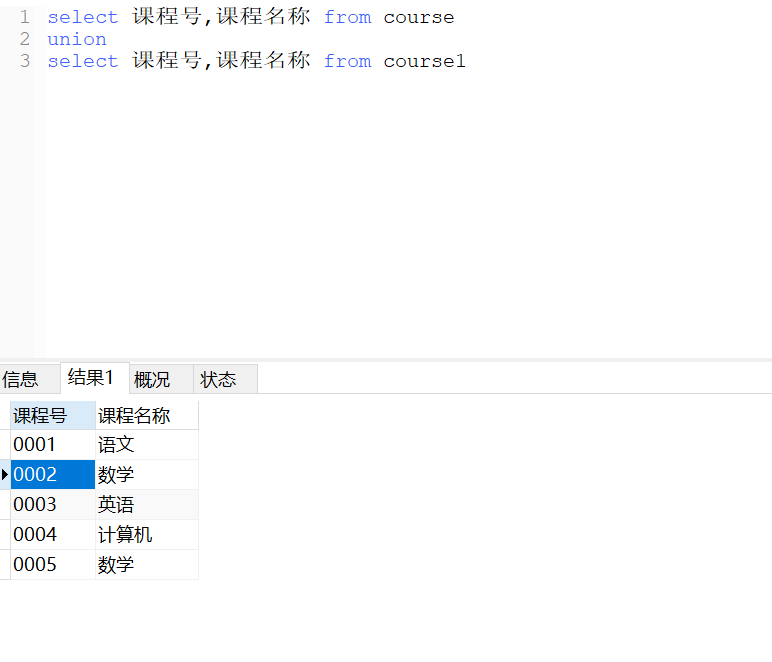Viewport: 772px width, 662px height.
Task: Click the 课程名称 column header
Action: point(147,415)
